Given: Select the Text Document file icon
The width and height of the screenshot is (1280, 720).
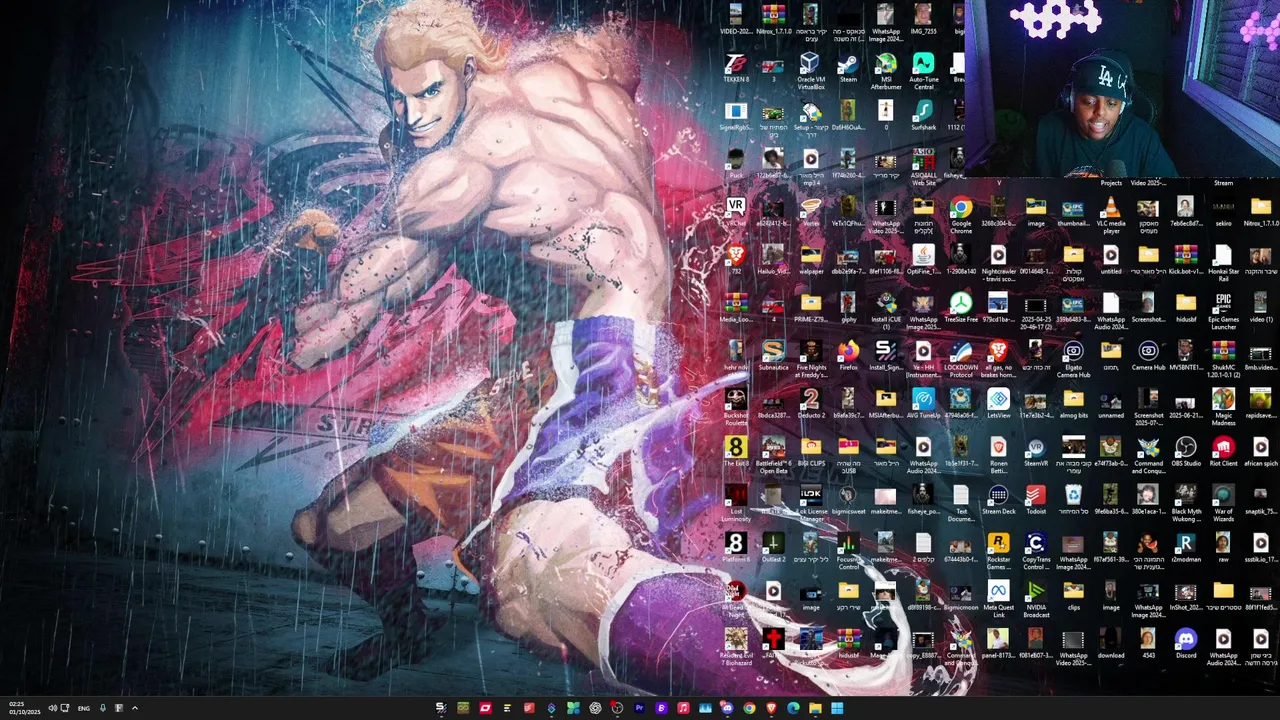Looking at the screenshot, I should tap(960, 503).
